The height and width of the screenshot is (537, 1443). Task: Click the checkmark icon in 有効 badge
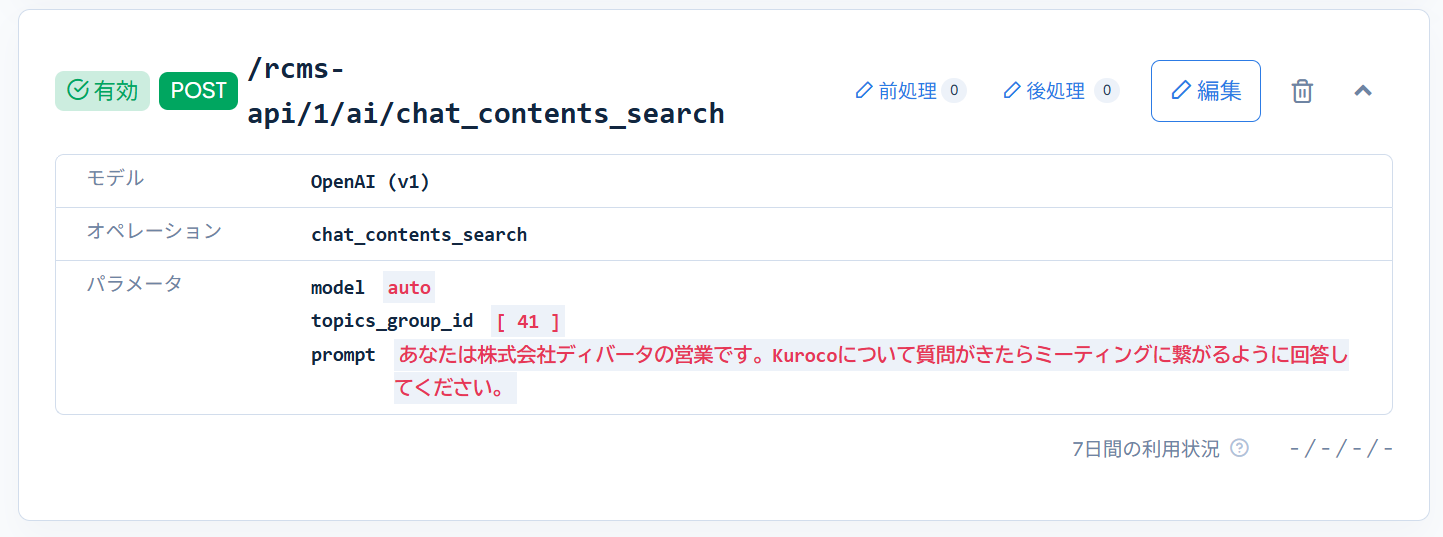pyautogui.click(x=77, y=91)
